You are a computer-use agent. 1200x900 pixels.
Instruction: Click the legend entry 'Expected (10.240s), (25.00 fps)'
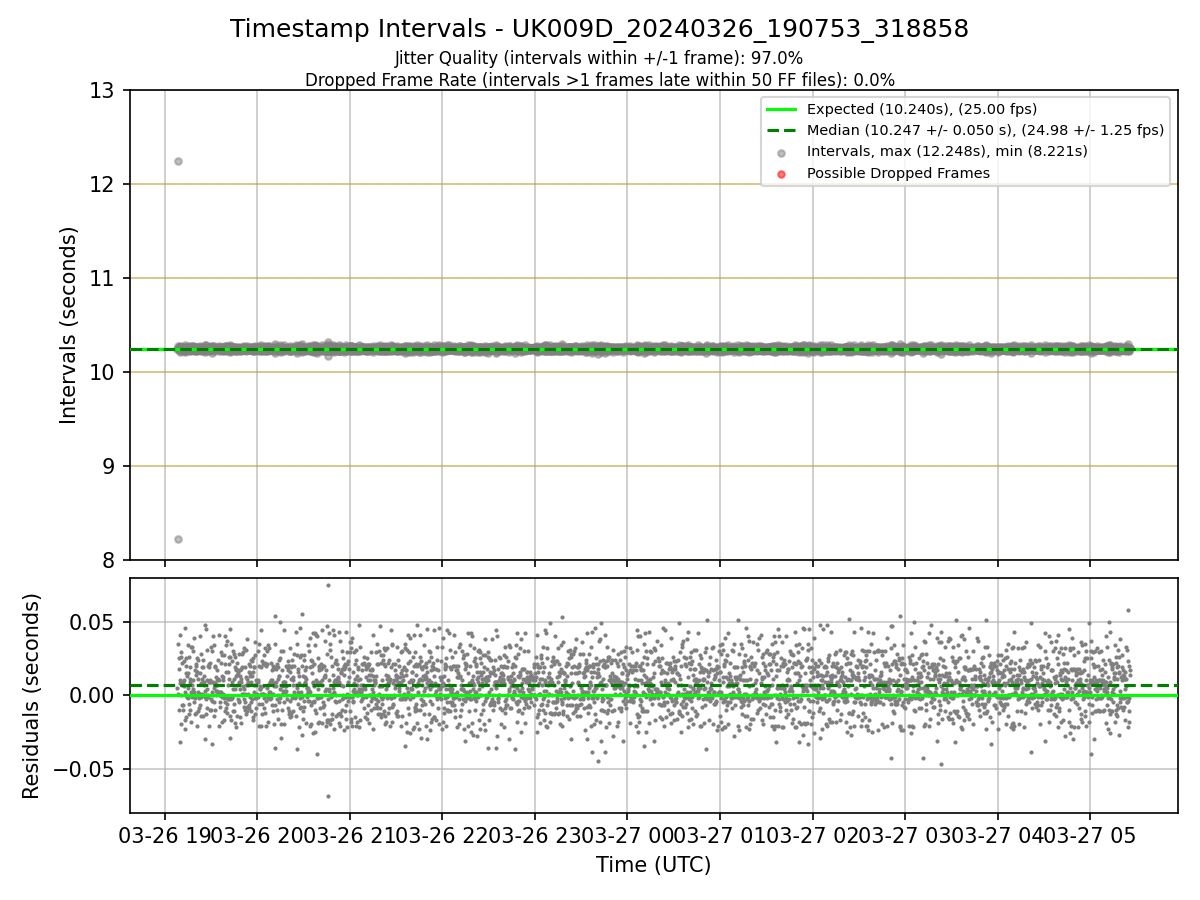click(x=922, y=109)
